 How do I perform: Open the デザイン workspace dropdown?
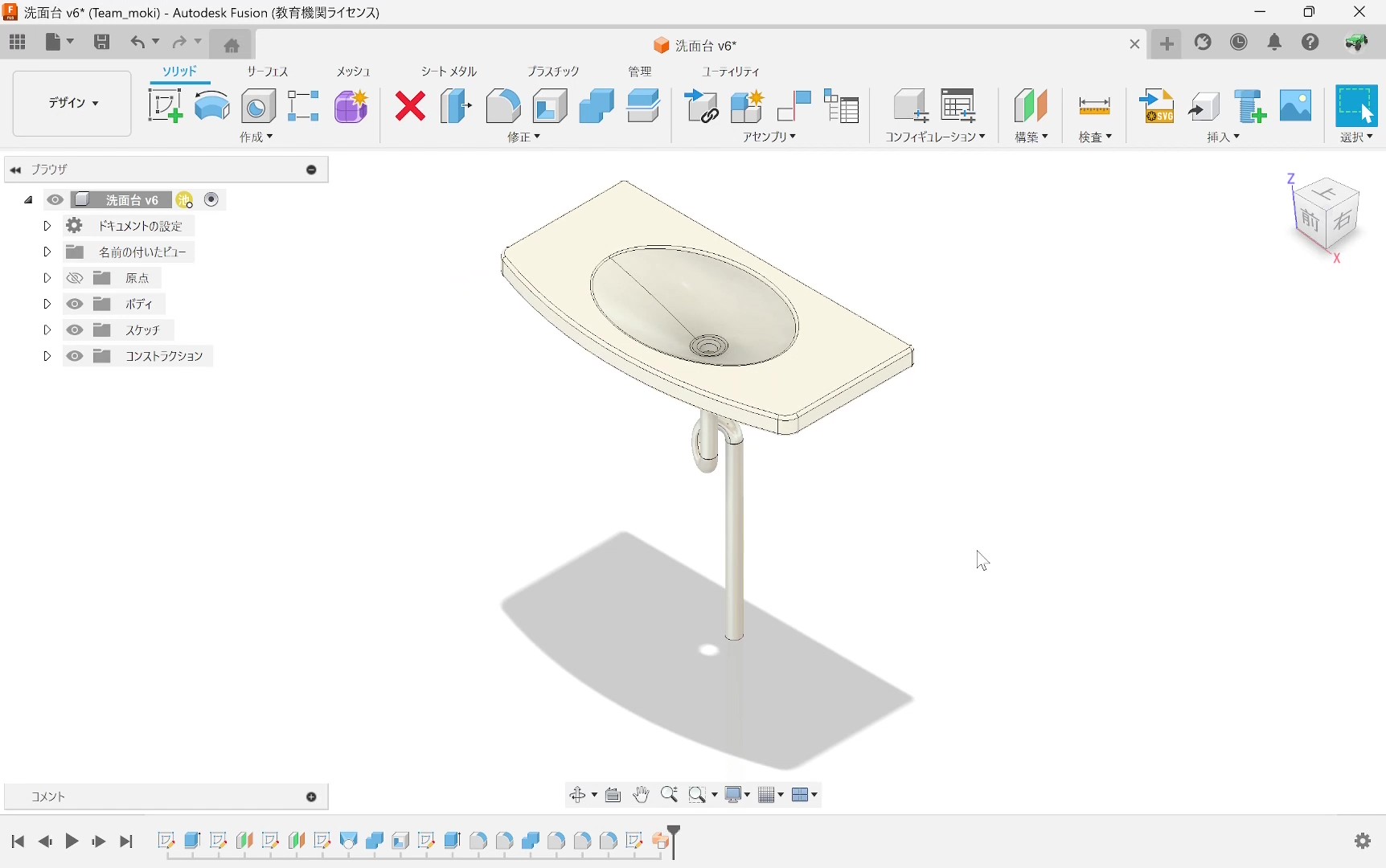pos(72,103)
